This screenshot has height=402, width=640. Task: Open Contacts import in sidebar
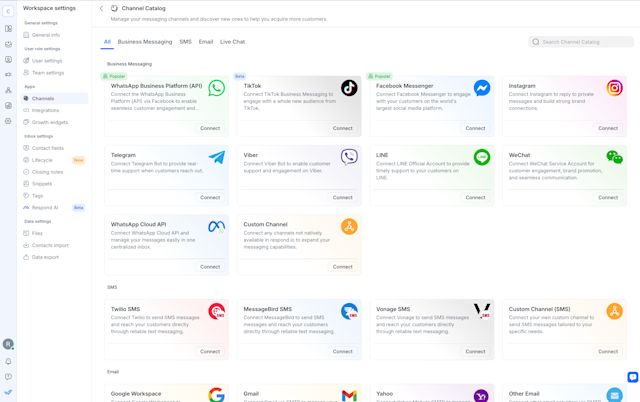pos(54,245)
